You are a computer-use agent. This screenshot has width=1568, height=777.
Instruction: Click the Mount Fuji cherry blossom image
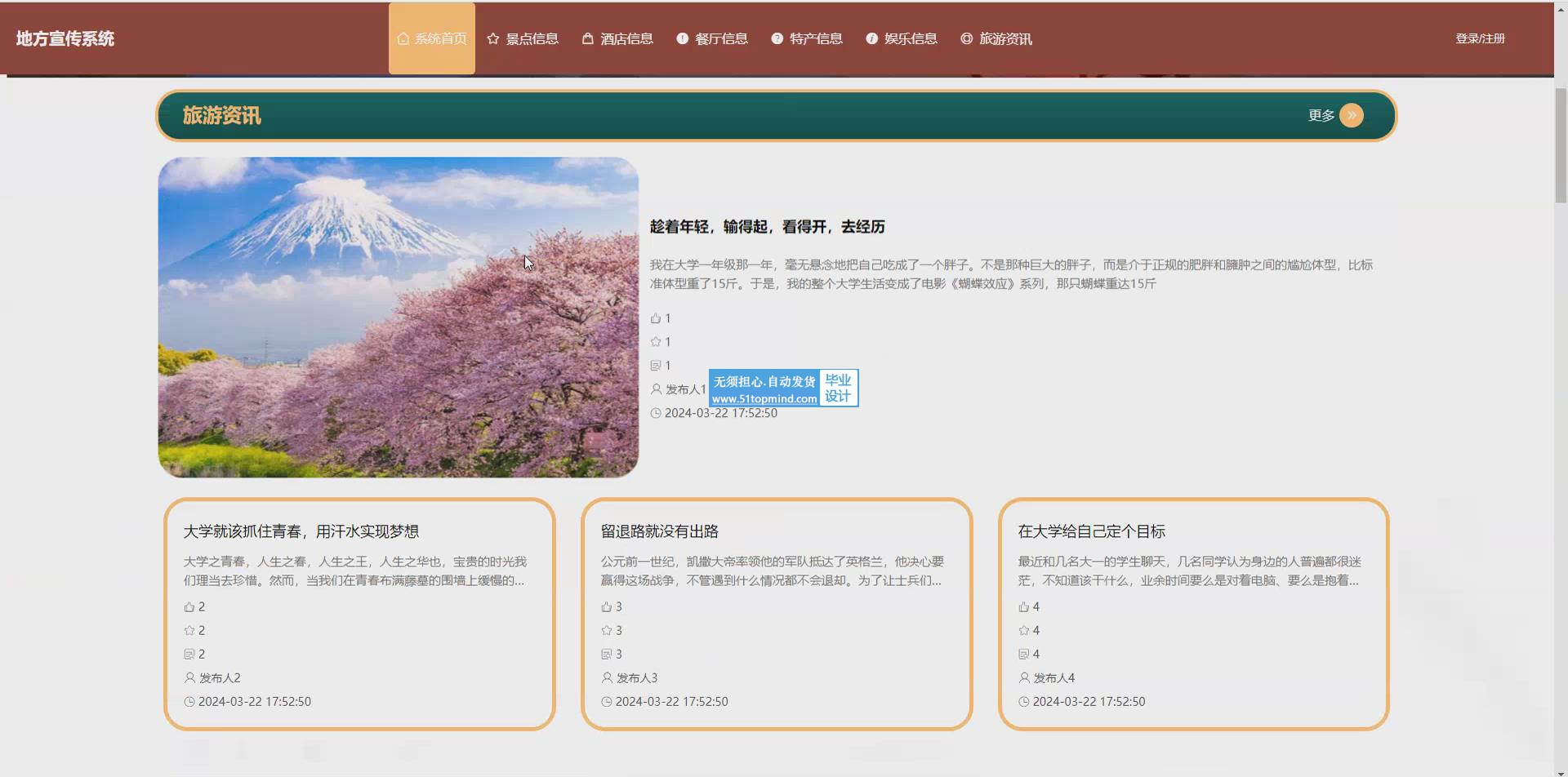(x=399, y=317)
